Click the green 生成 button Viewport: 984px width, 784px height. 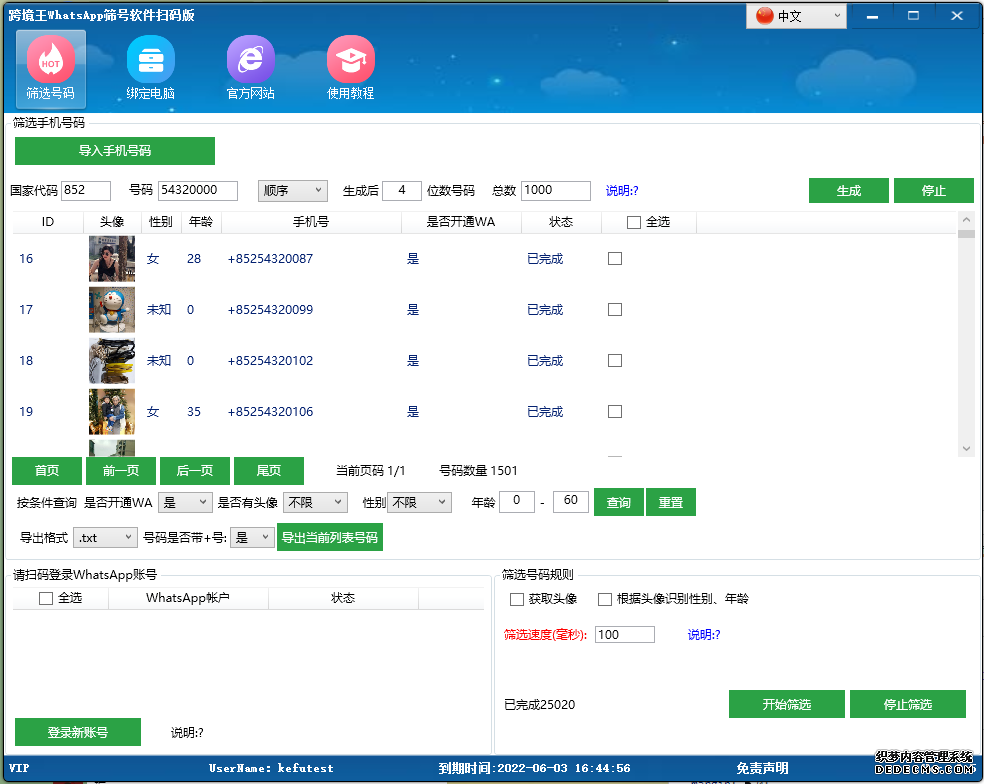[848, 191]
